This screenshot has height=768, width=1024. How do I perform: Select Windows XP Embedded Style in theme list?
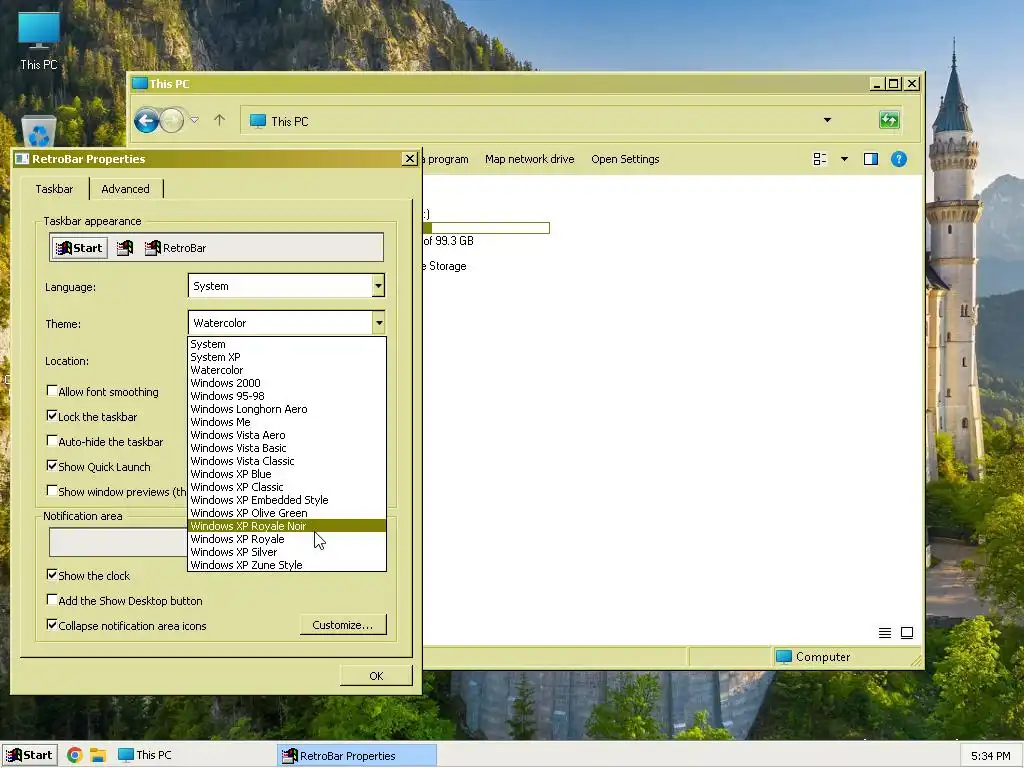click(287, 500)
